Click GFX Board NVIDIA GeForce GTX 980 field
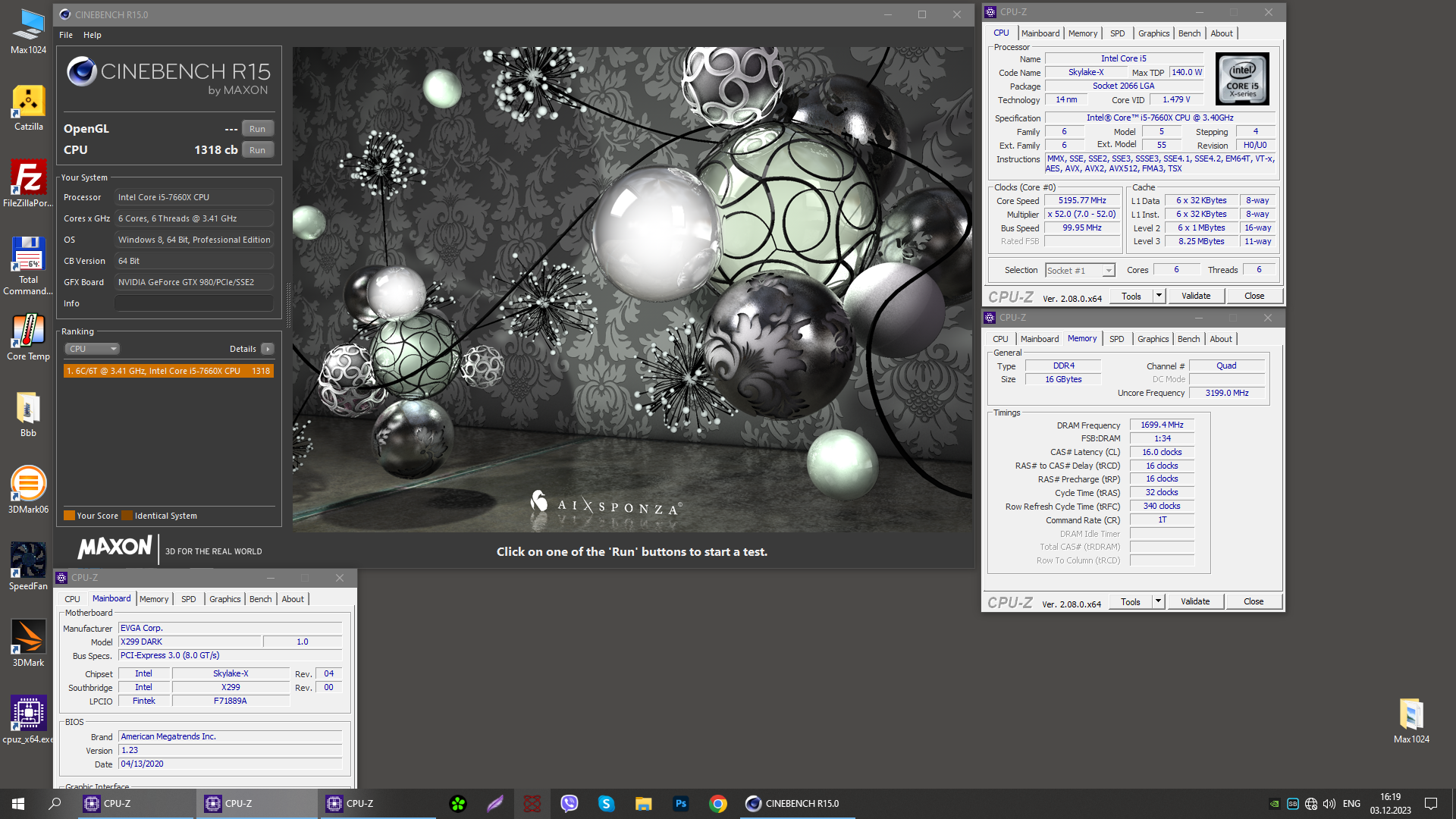 point(194,282)
